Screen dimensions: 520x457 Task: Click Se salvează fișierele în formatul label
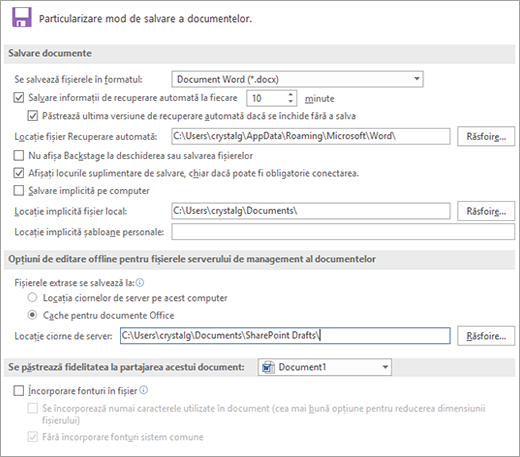pos(78,79)
